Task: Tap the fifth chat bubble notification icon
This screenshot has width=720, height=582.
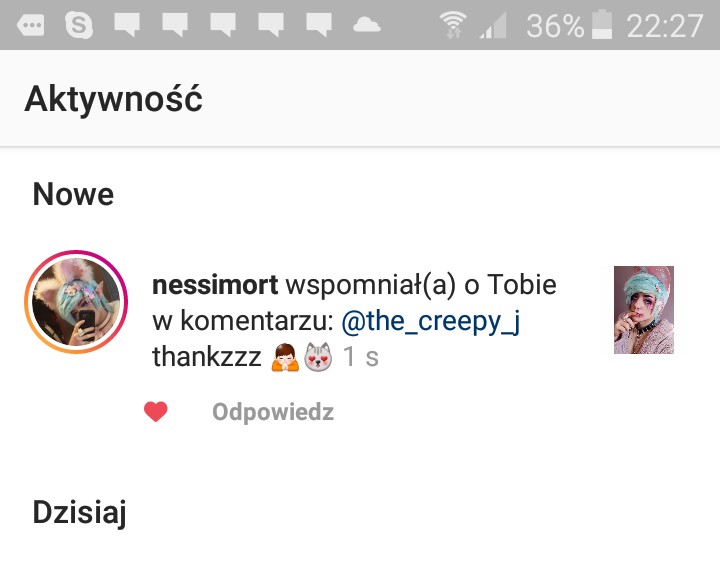Action: tap(319, 25)
